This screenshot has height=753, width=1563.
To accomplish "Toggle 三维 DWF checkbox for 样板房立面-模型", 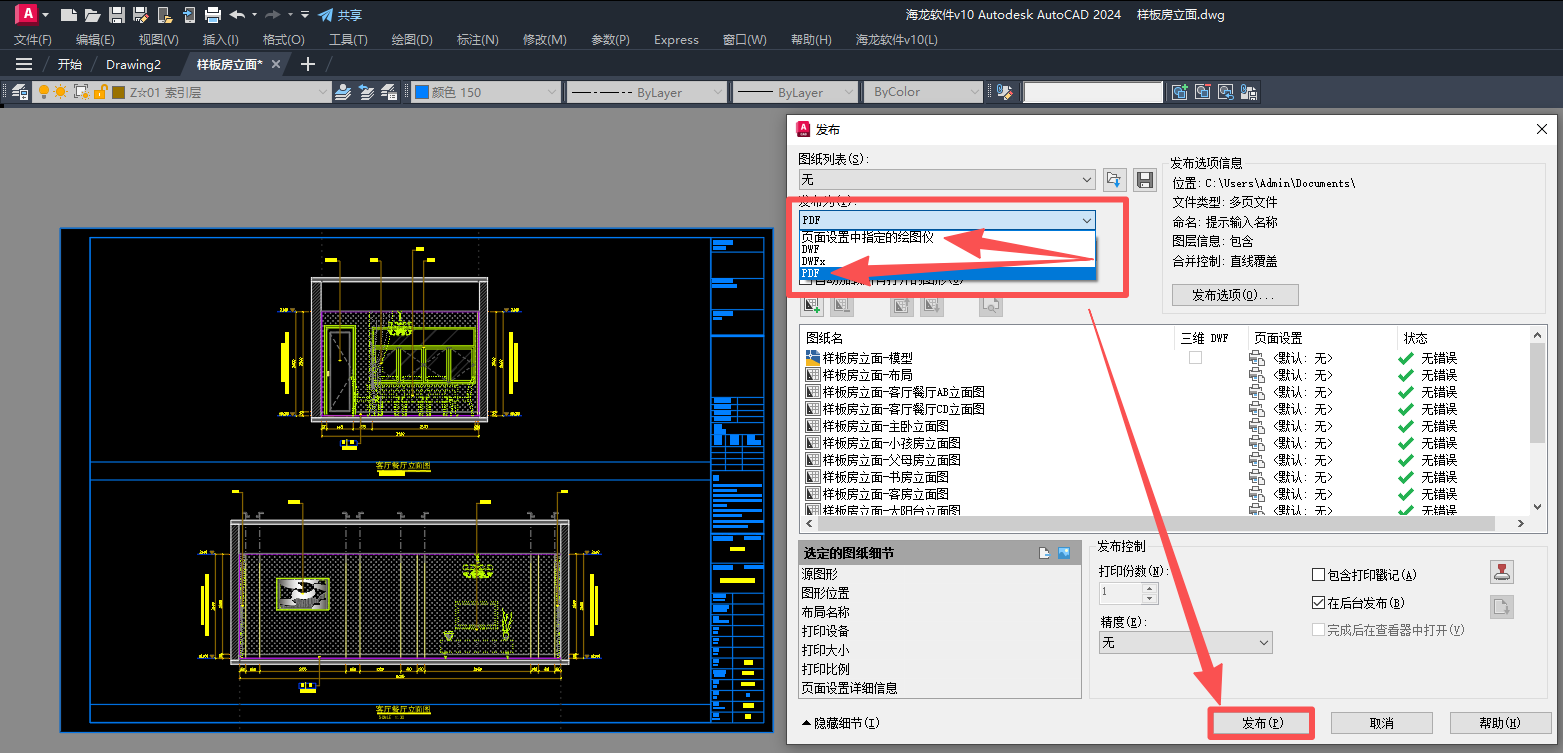I will point(1195,358).
